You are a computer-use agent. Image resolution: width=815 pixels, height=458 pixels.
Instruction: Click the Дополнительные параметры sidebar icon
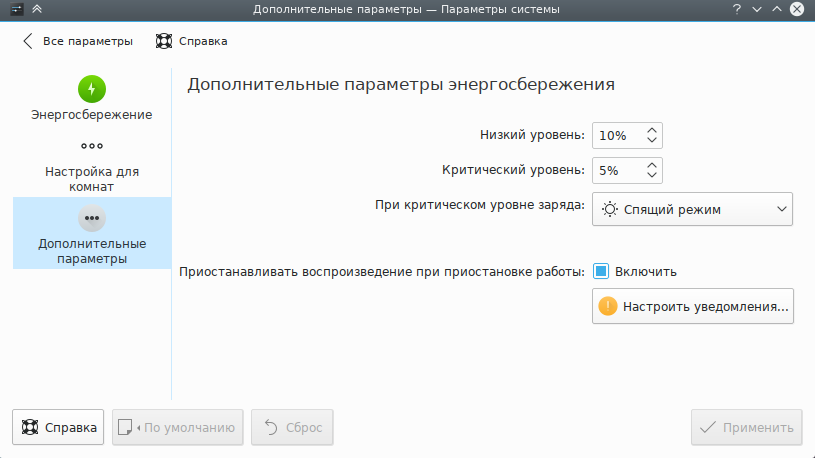point(92,217)
